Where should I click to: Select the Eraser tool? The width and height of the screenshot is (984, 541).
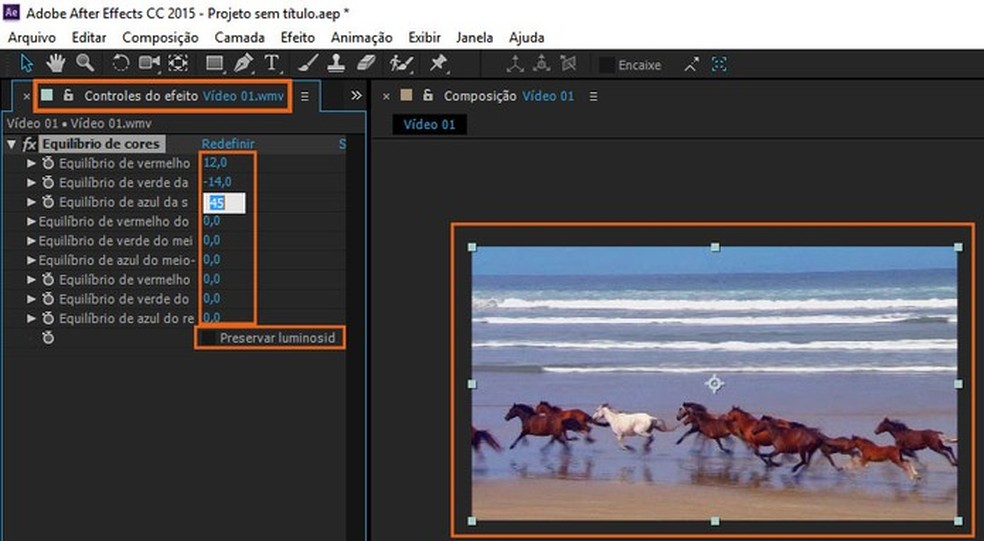click(365, 63)
